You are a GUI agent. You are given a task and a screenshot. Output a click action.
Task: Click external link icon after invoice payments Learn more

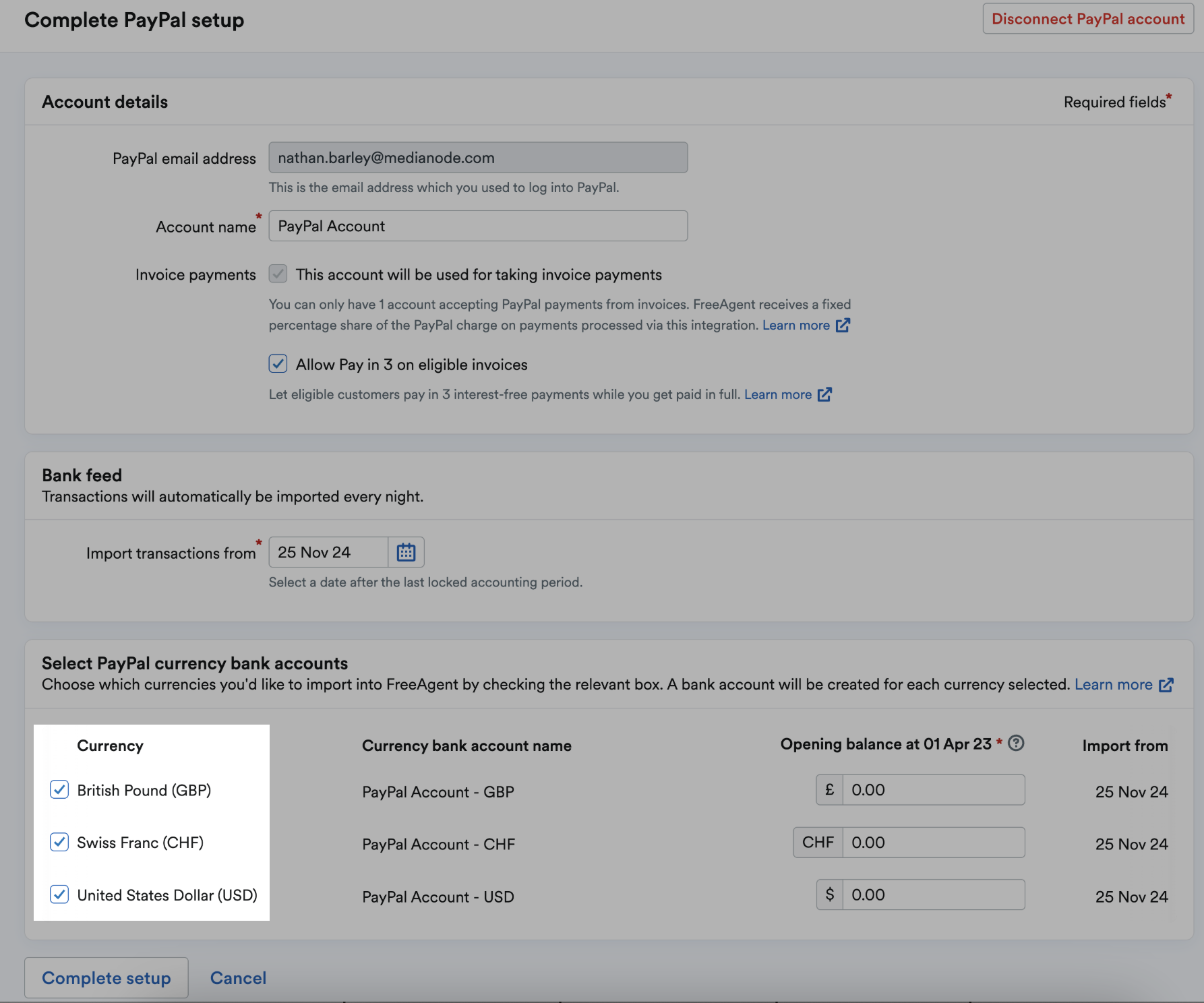pyautogui.click(x=843, y=326)
